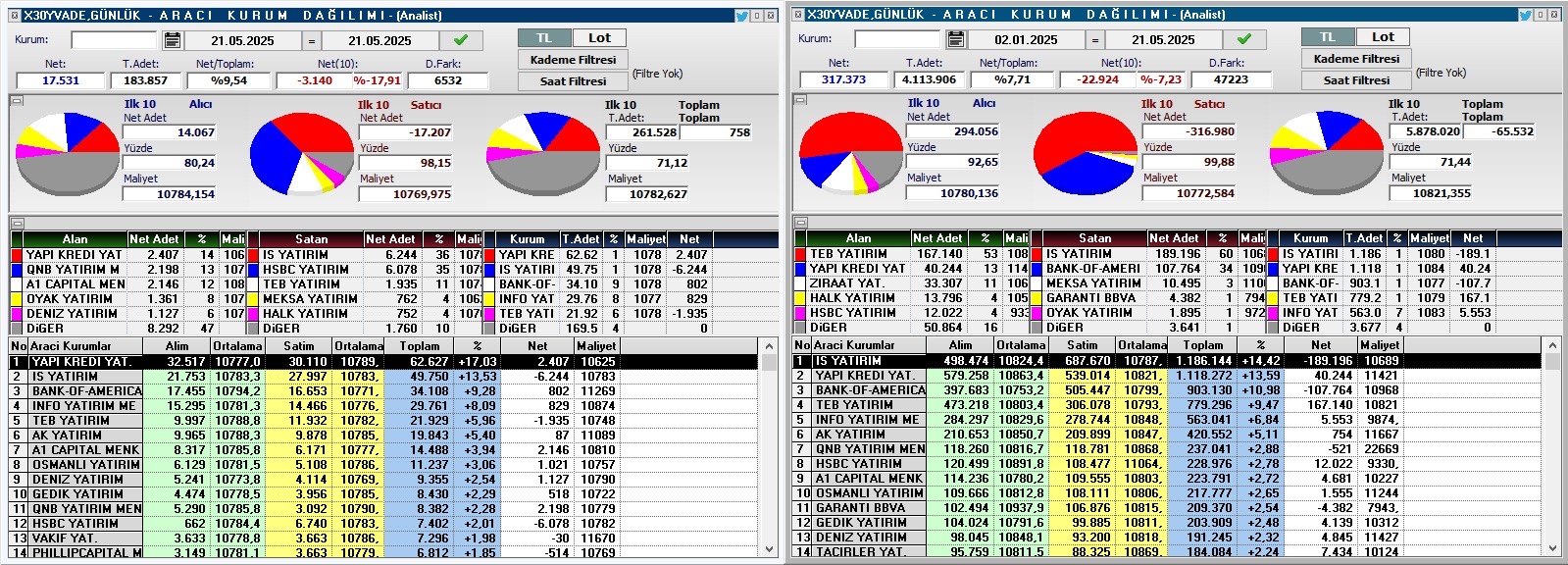This screenshot has height=565, width=1568.
Task: Select the PHILLIPCAPITAL M row
Action: pyautogui.click(x=383, y=553)
